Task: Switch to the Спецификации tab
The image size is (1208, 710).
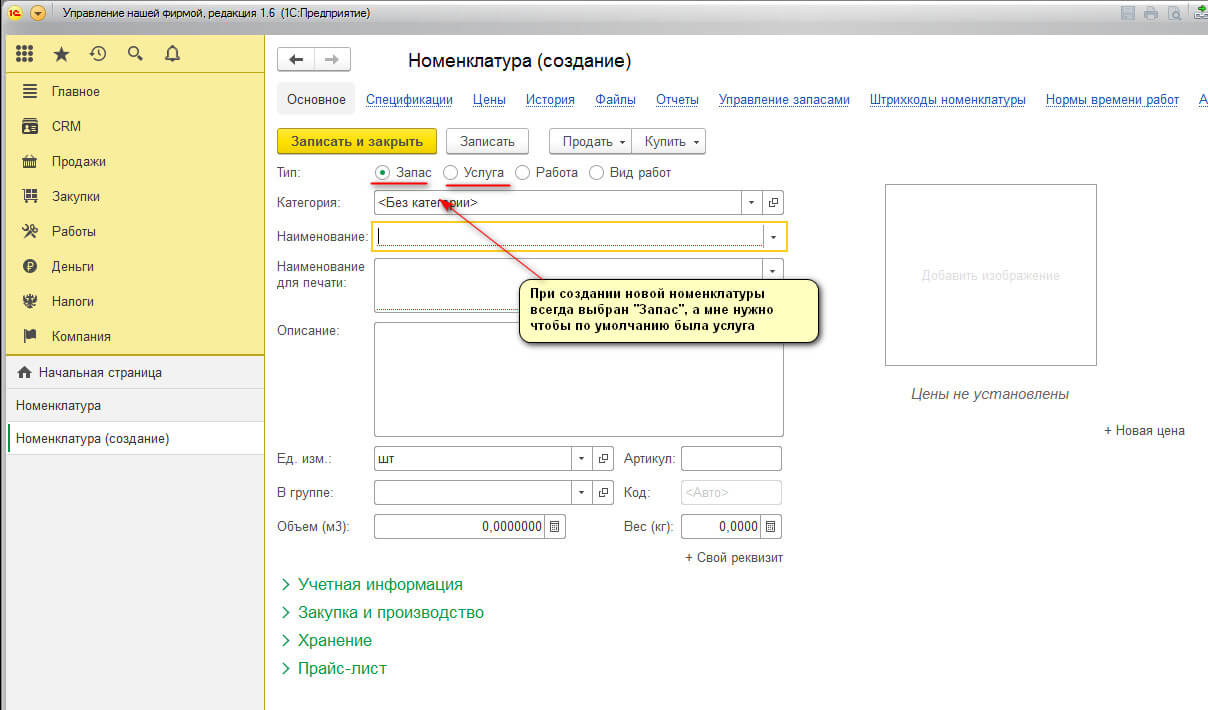Action: [409, 99]
